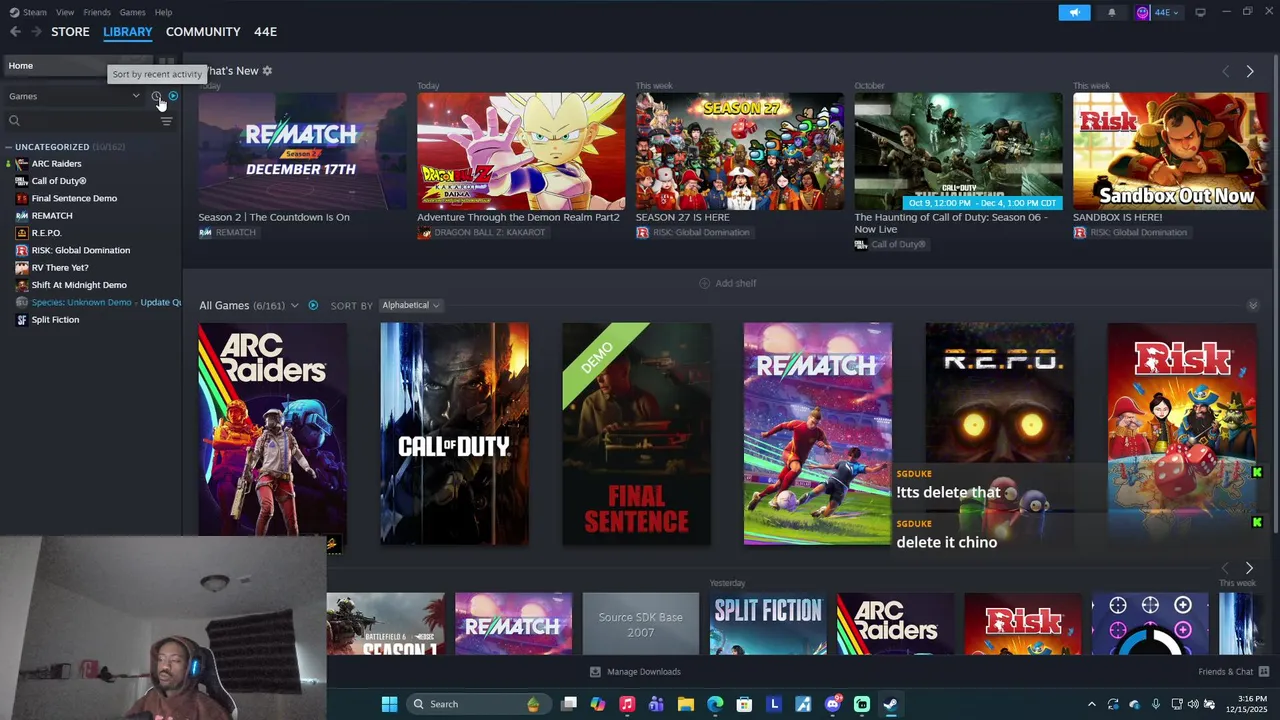Open the 44E profile tab
The image size is (1280, 720).
click(x=265, y=32)
